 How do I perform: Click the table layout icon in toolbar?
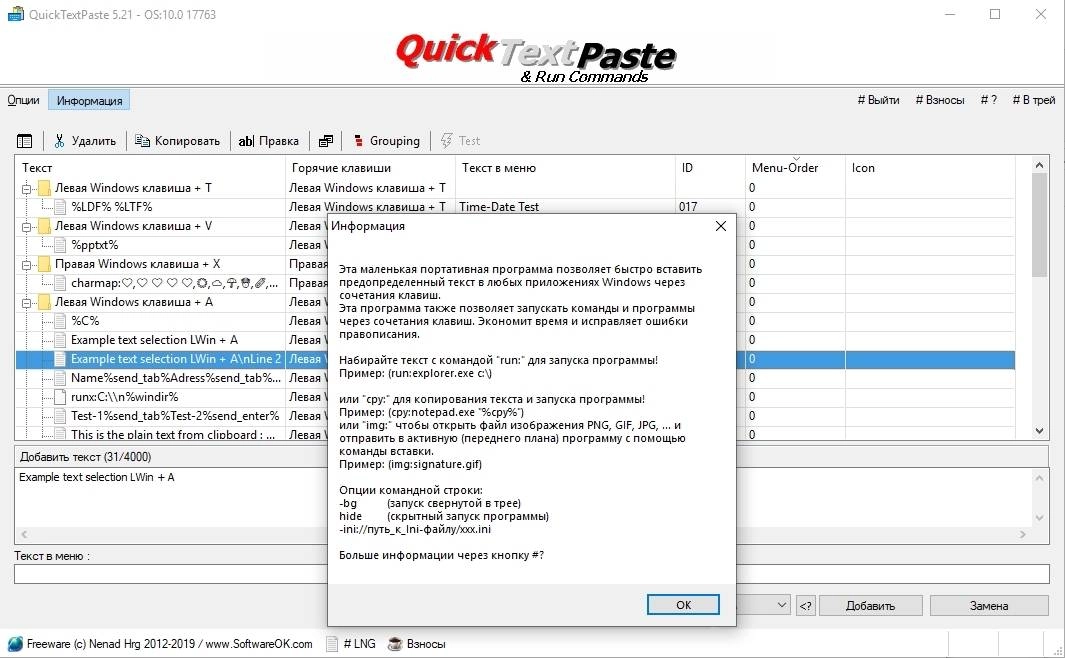tap(24, 141)
